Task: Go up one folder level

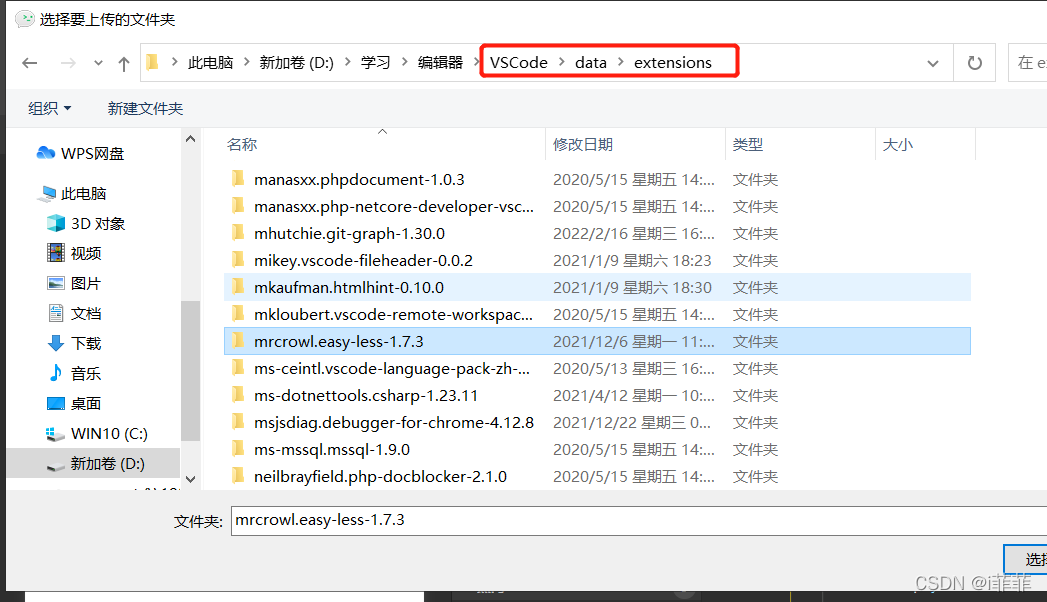Action: (122, 62)
